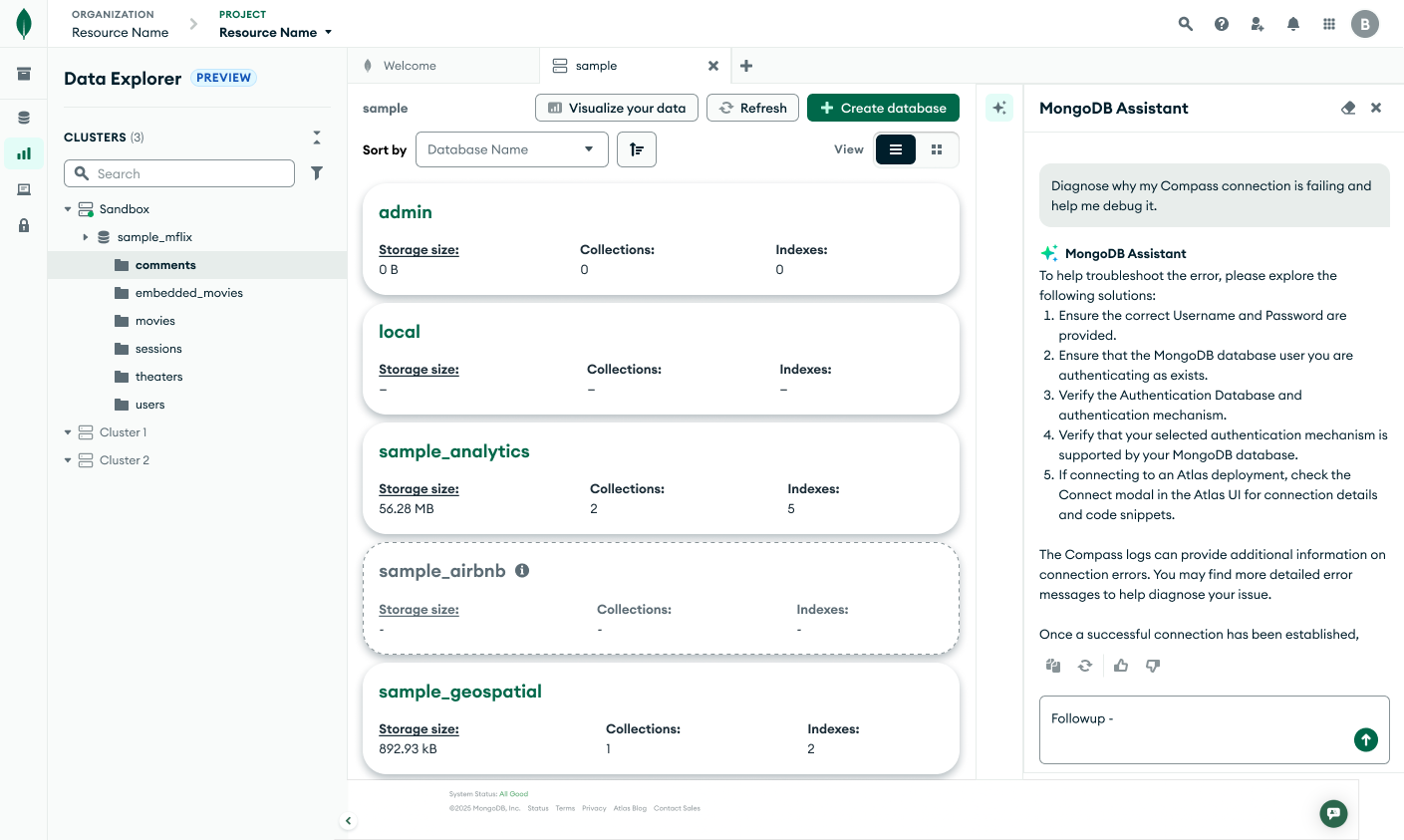The height and width of the screenshot is (840, 1404).
Task: Open the Database Name sort dropdown
Action: pos(511,148)
